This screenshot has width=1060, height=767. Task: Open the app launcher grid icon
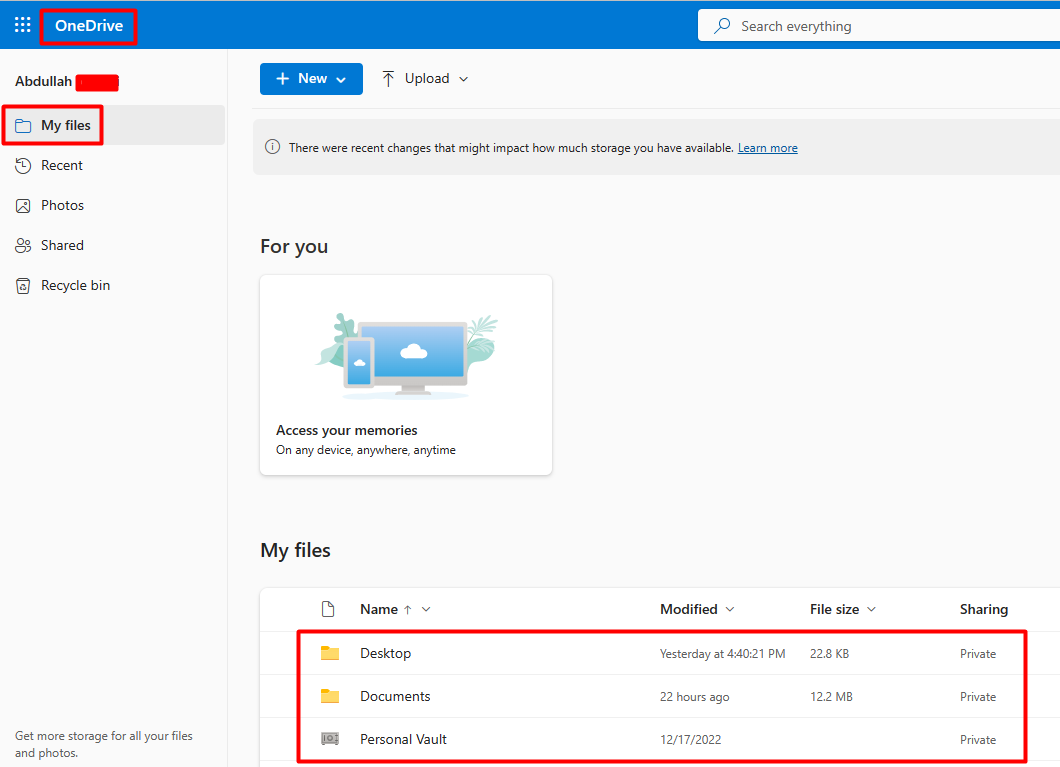[22, 26]
